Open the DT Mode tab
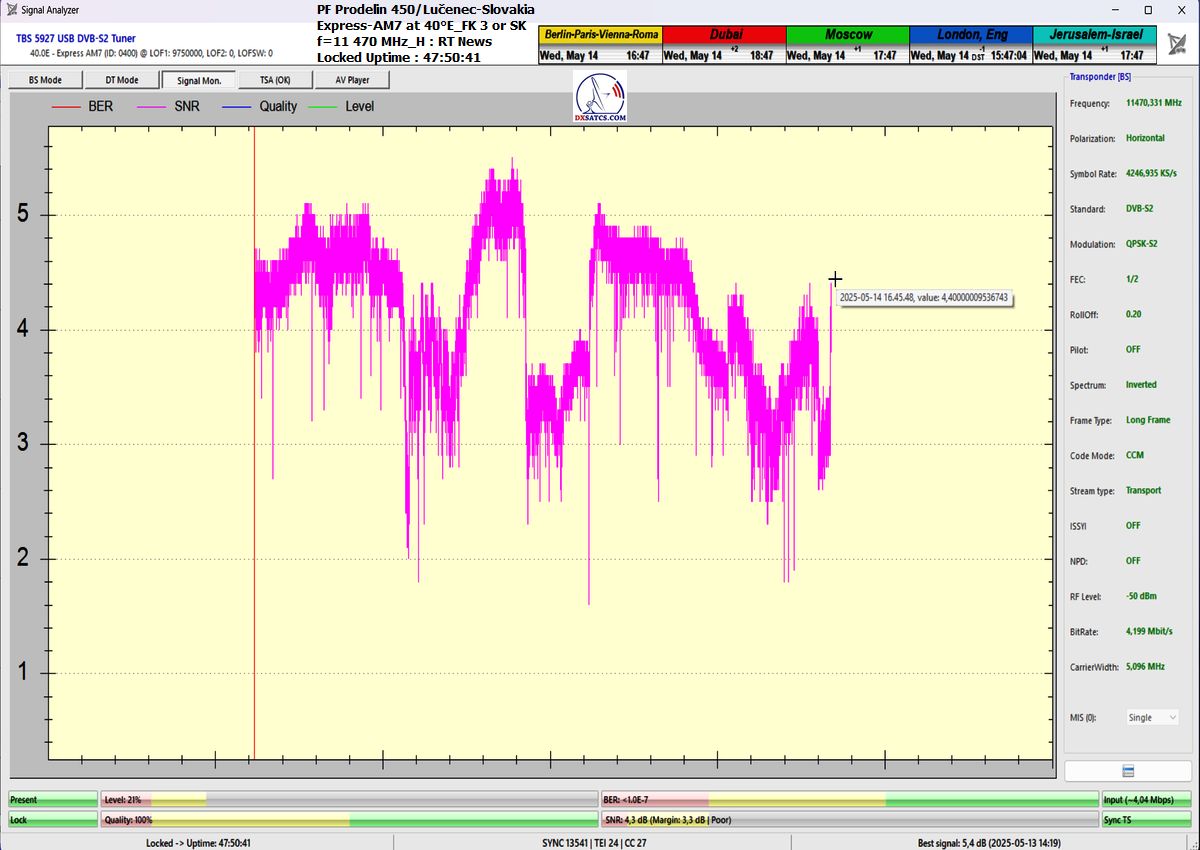This screenshot has height=850, width=1200. point(121,80)
